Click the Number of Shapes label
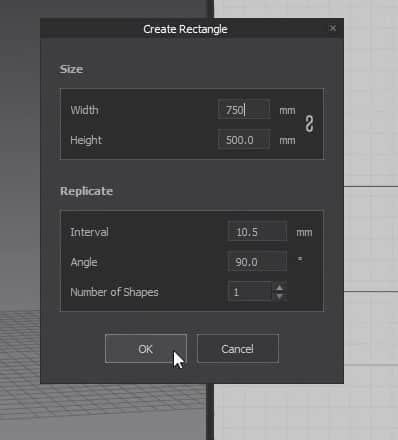The width and height of the screenshot is (398, 440). click(114, 292)
